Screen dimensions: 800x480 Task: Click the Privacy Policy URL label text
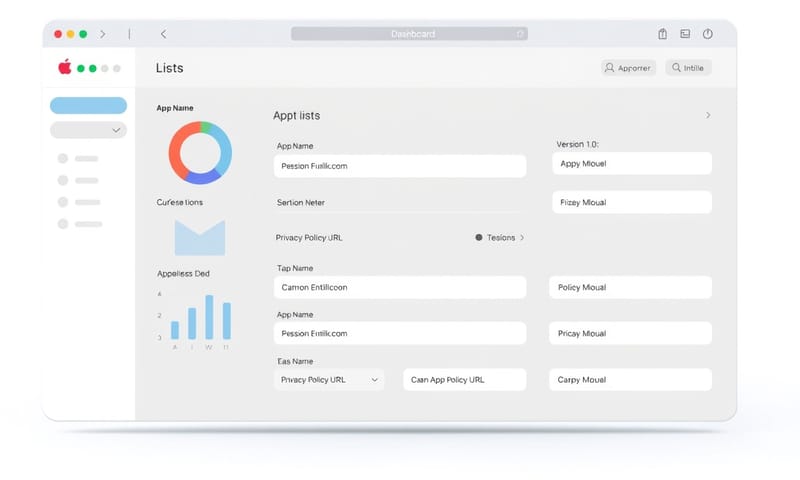point(309,238)
